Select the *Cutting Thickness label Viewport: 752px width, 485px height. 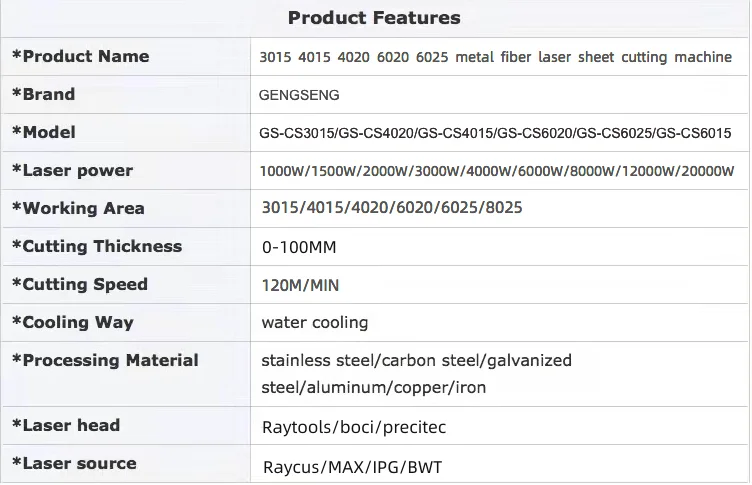tap(97, 247)
